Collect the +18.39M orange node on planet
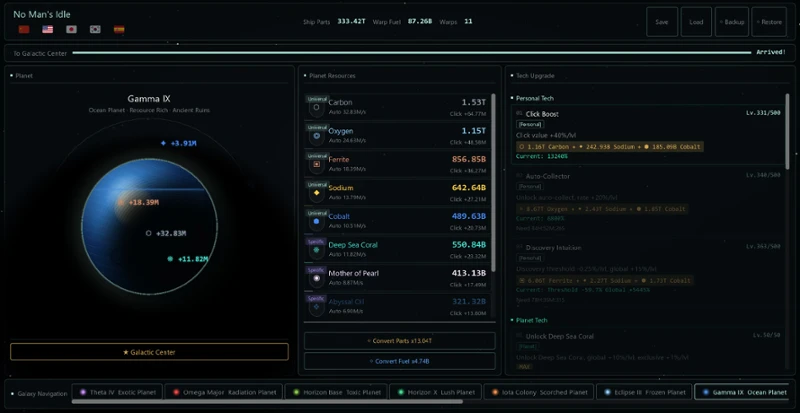 pos(139,203)
